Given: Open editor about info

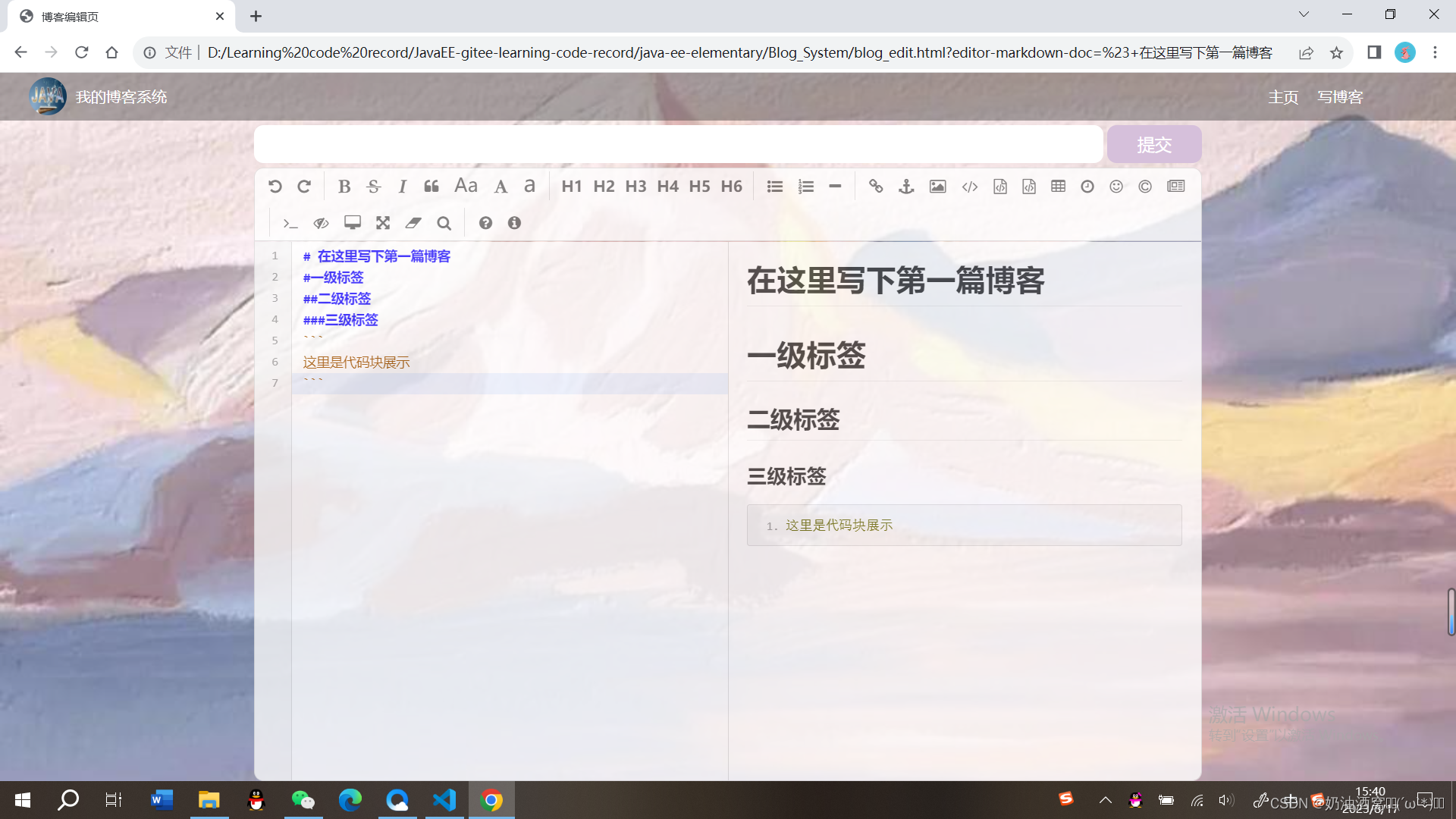Looking at the screenshot, I should coord(514,223).
